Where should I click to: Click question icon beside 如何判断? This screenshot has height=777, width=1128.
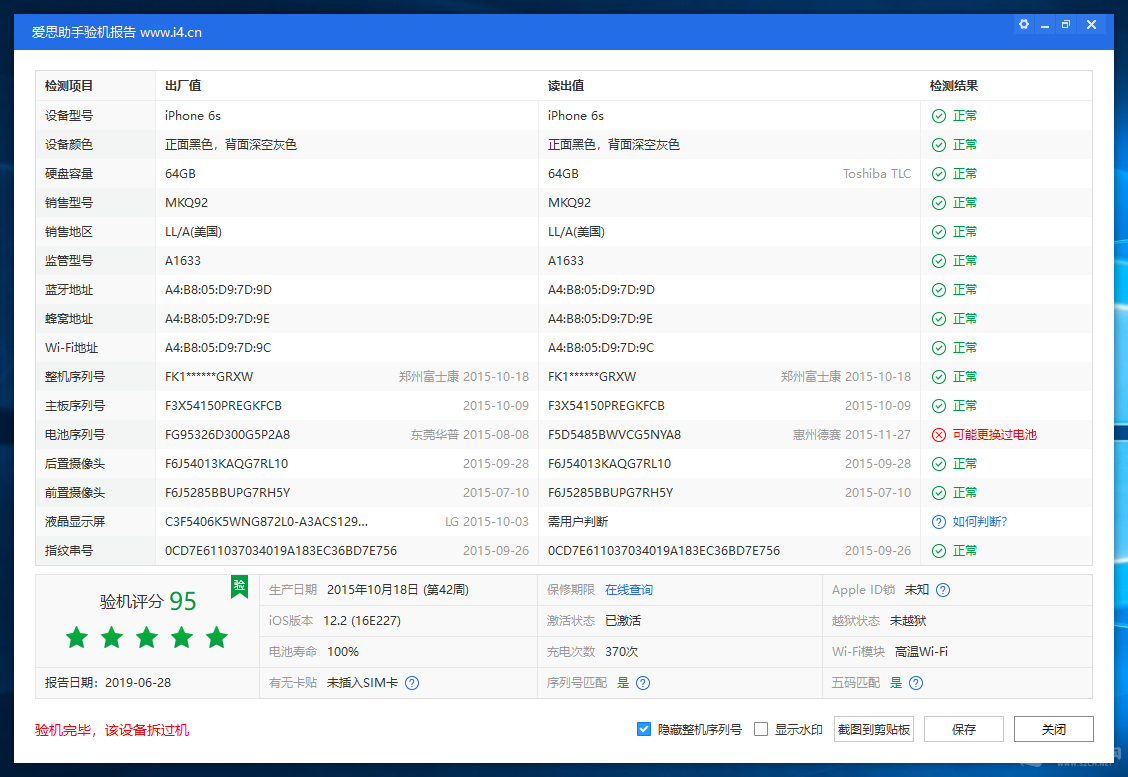[x=939, y=522]
